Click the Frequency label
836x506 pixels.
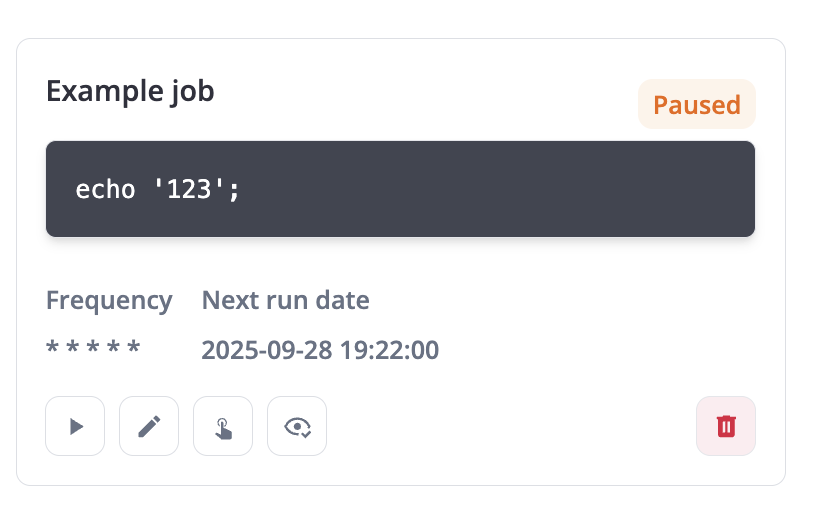(x=109, y=300)
